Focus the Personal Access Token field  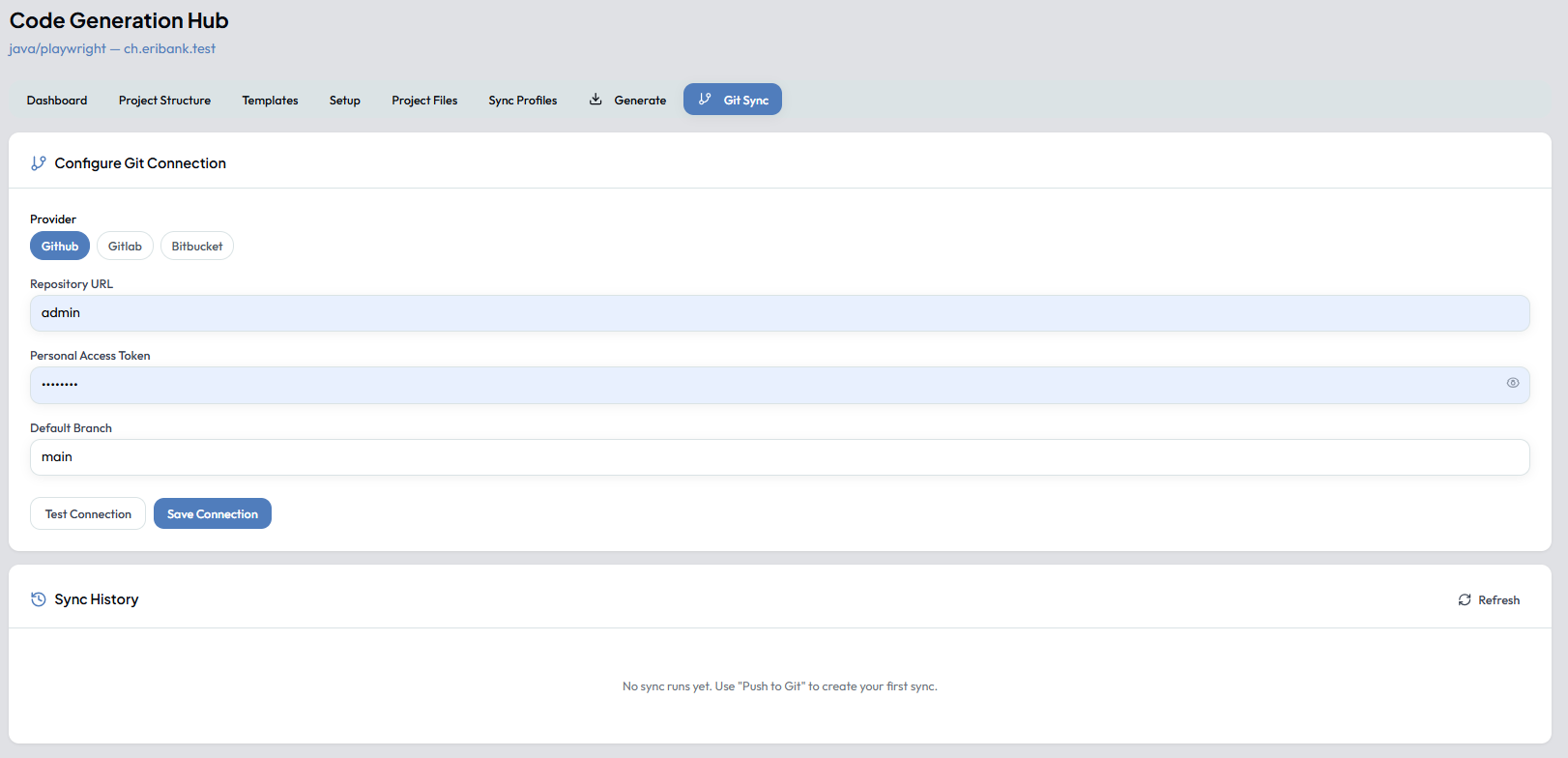(x=779, y=385)
